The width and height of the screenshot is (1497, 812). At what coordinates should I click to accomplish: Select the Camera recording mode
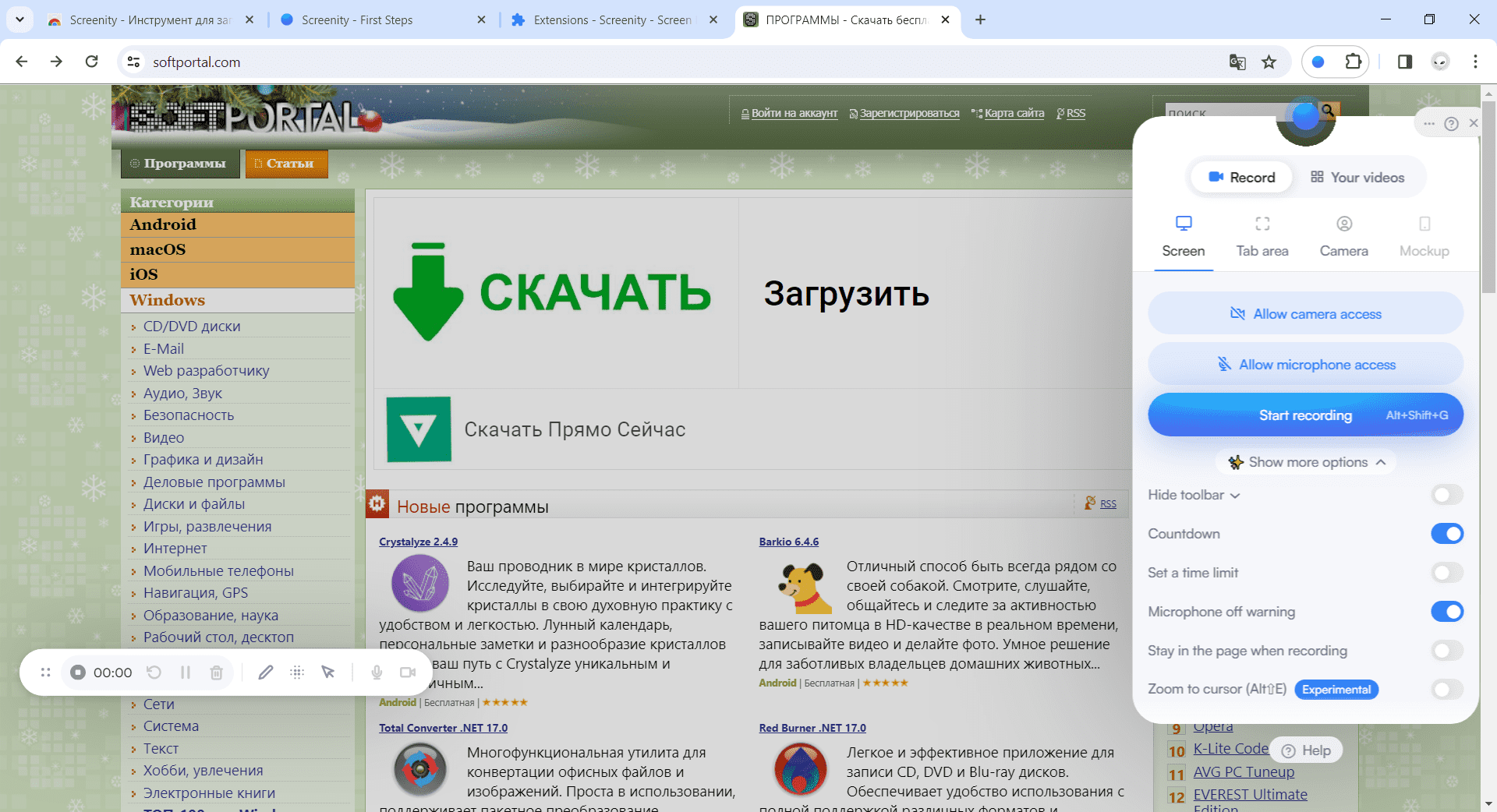tap(1344, 238)
